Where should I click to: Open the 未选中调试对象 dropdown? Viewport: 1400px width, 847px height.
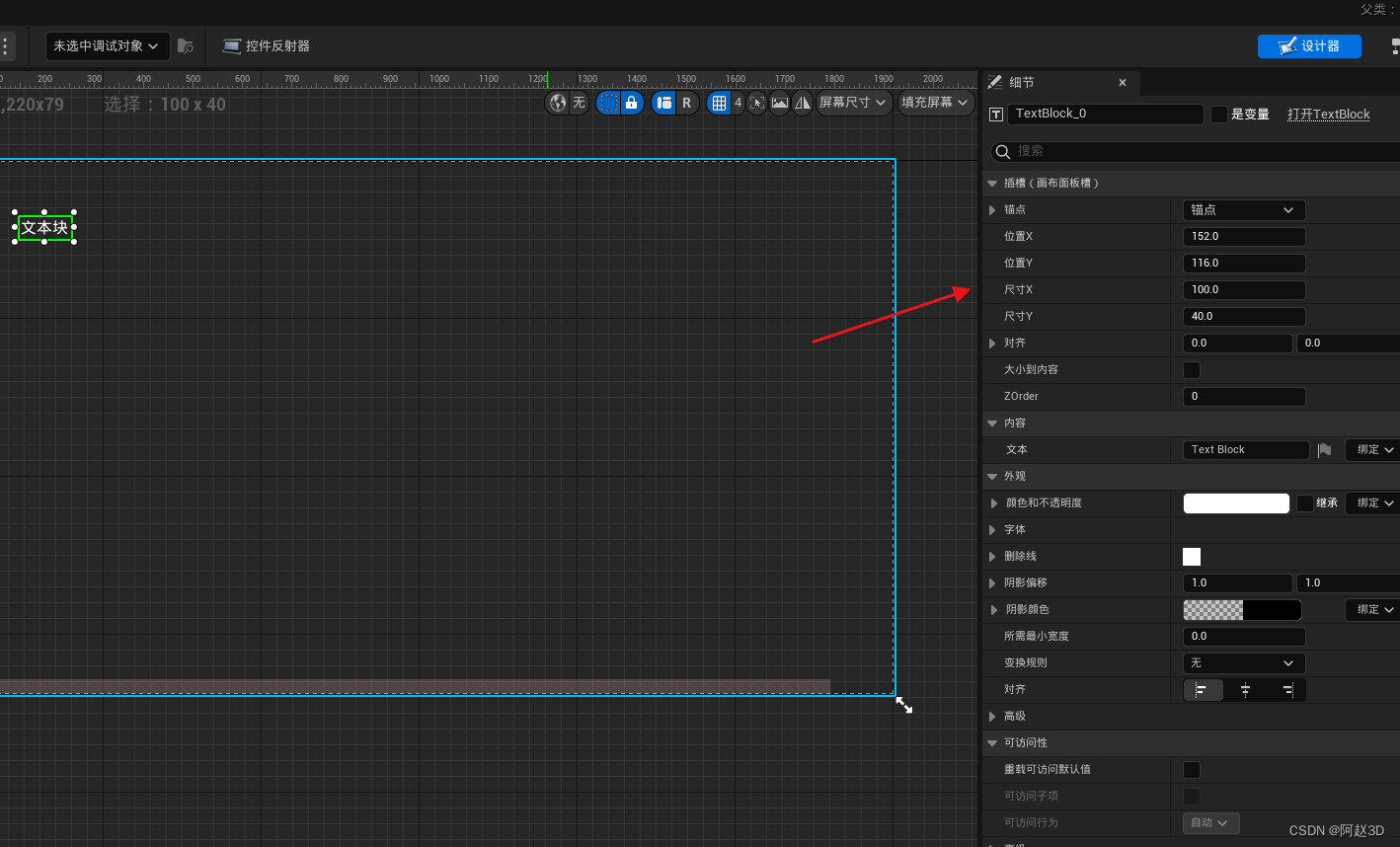(107, 45)
